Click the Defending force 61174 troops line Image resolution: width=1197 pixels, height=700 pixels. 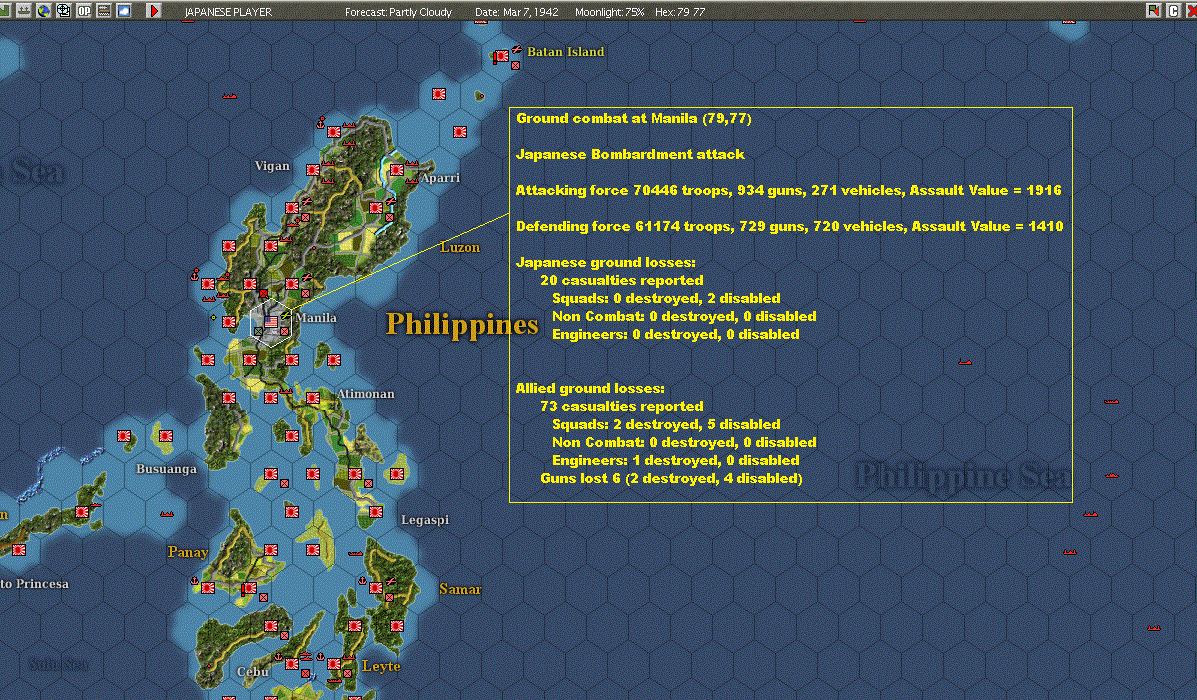coord(789,226)
